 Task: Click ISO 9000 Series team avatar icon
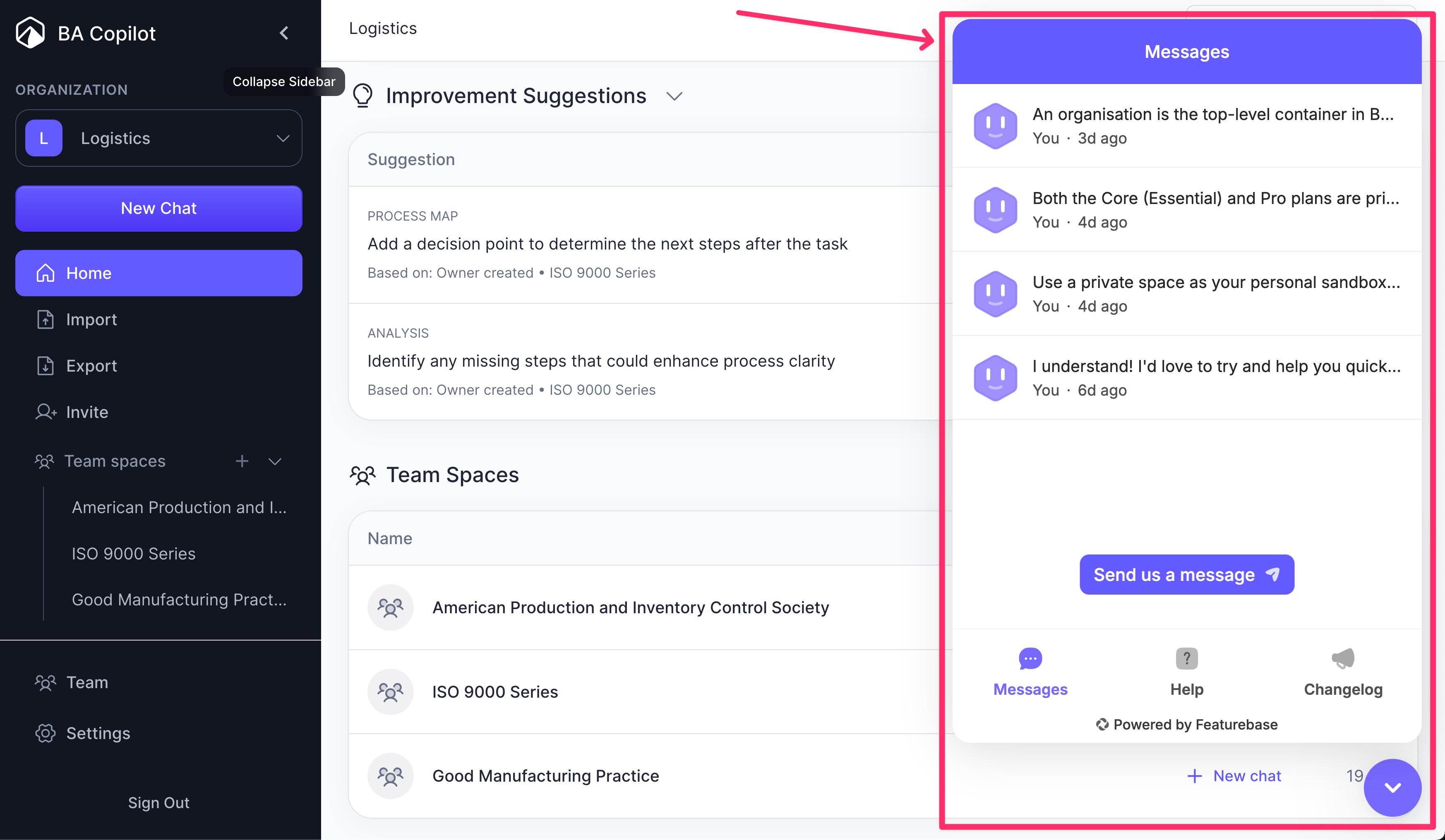pos(391,691)
